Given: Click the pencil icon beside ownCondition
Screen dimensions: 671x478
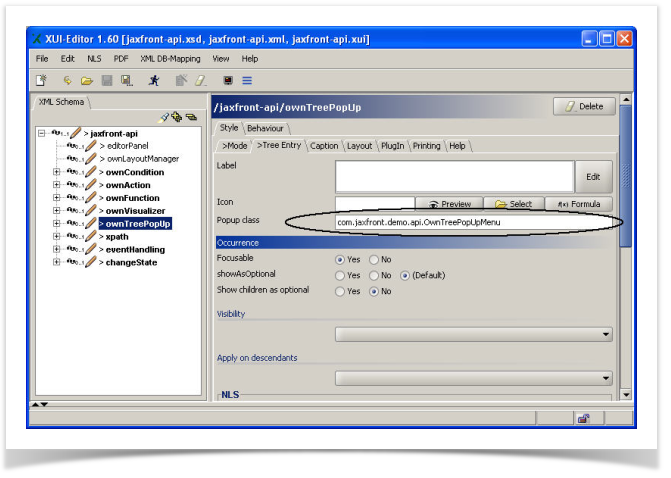Looking at the screenshot, I should (x=90, y=172).
